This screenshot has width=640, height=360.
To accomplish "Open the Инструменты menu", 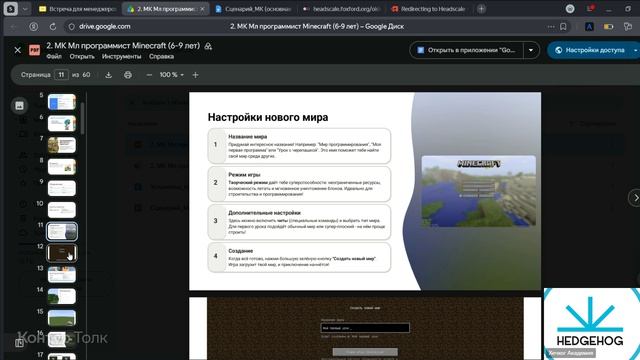I will [122, 56].
